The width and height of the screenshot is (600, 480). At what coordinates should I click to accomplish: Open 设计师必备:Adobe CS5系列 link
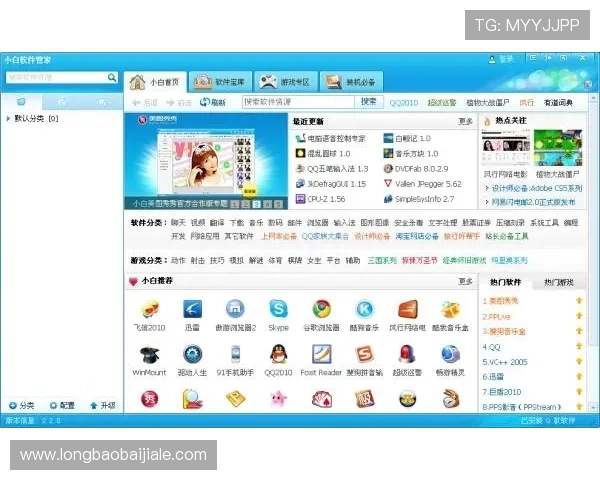coord(537,188)
